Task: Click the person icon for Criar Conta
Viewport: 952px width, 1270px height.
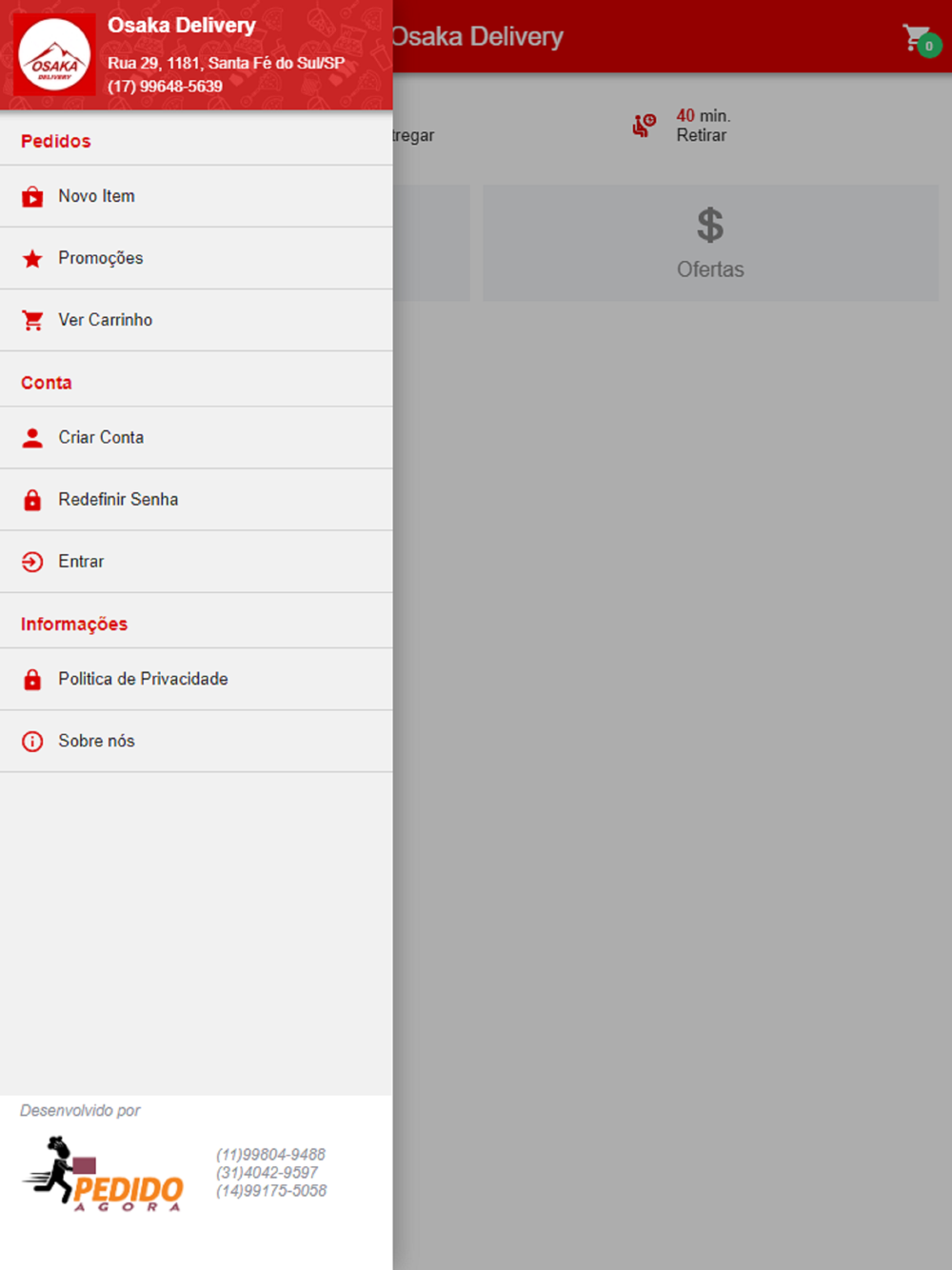Action: (x=32, y=438)
